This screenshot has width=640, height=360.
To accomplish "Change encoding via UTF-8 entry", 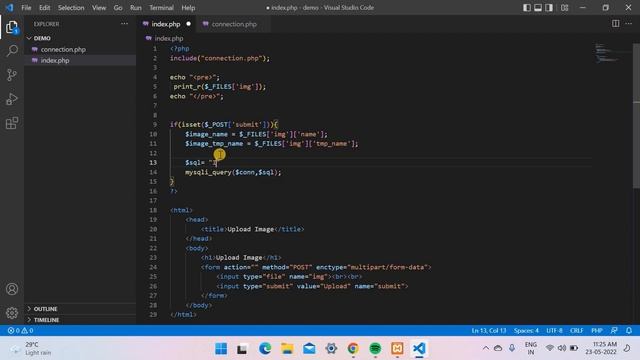I will coord(554,331).
